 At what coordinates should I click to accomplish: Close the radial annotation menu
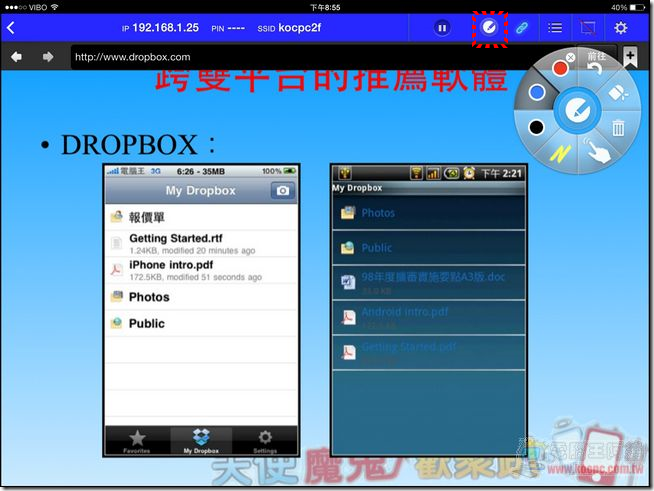click(571, 58)
